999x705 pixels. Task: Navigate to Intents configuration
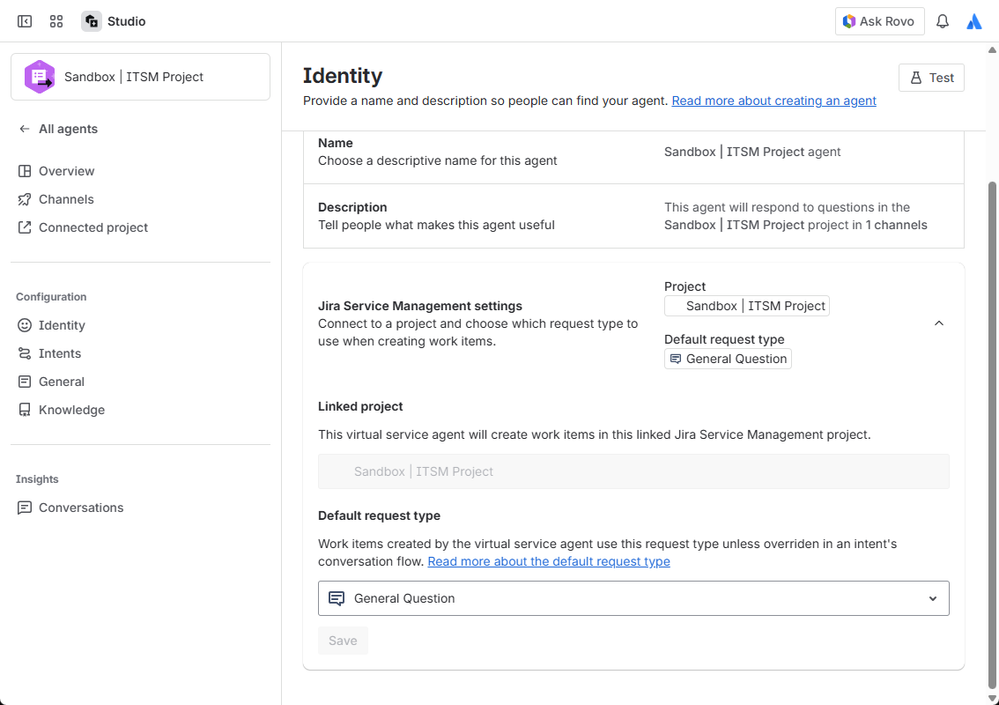coord(60,353)
